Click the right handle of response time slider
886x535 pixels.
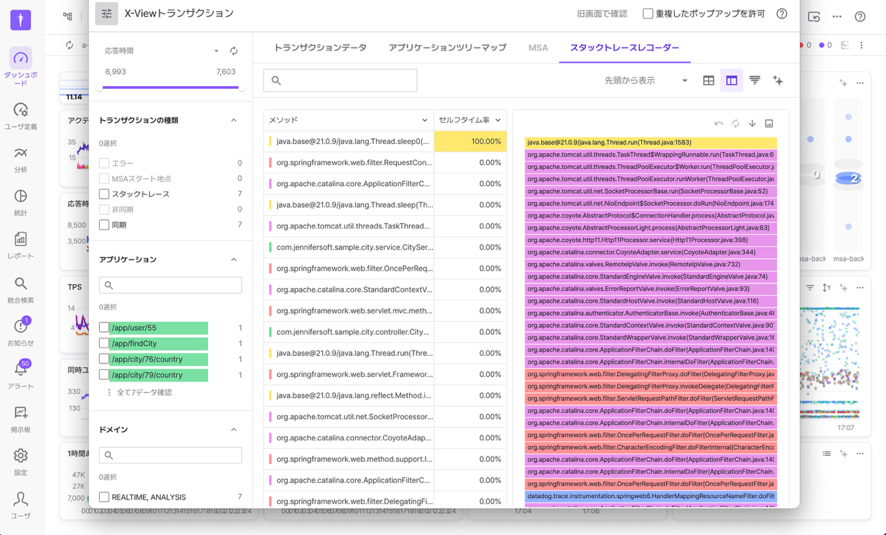point(241,87)
